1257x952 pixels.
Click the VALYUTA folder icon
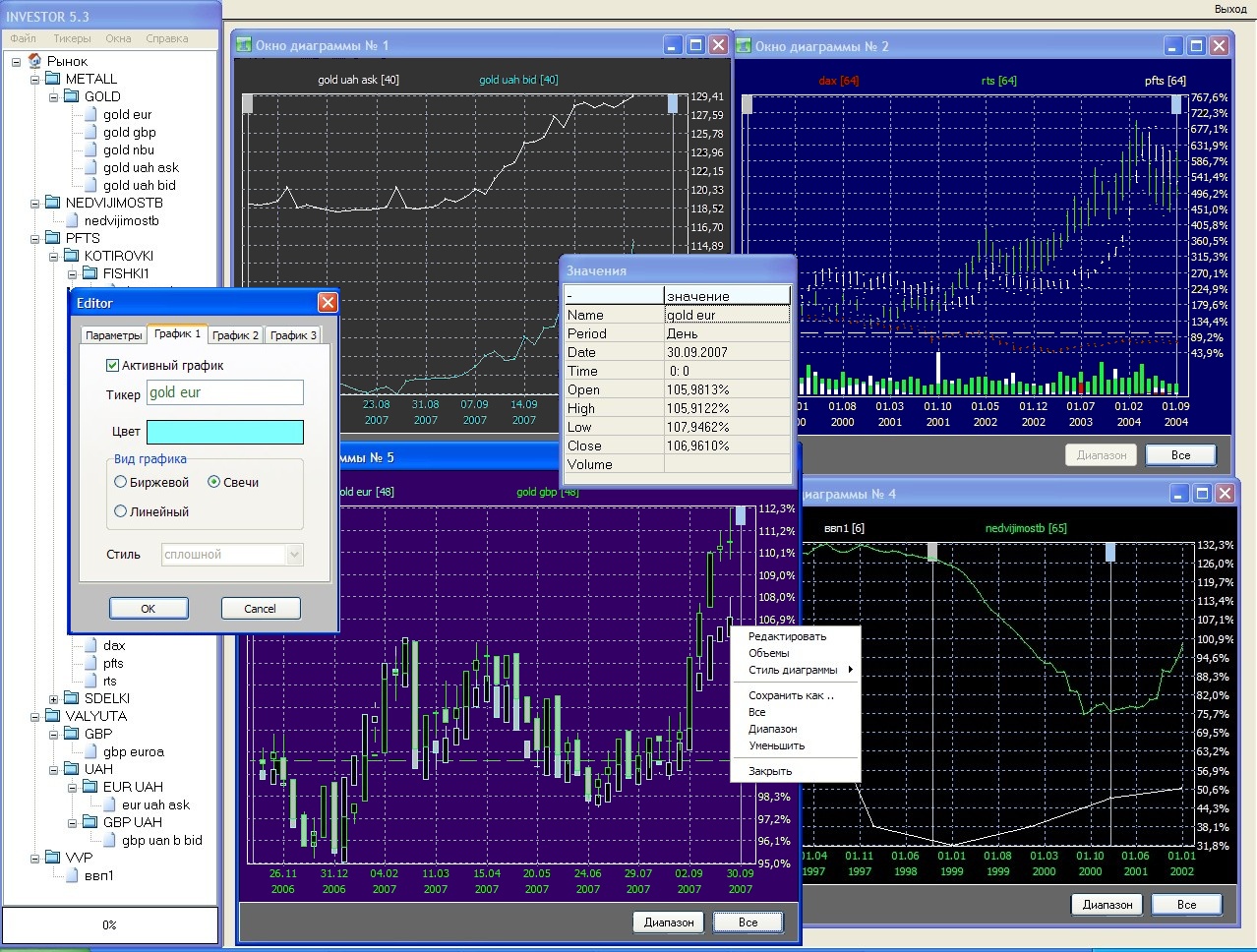pyautogui.click(x=52, y=716)
